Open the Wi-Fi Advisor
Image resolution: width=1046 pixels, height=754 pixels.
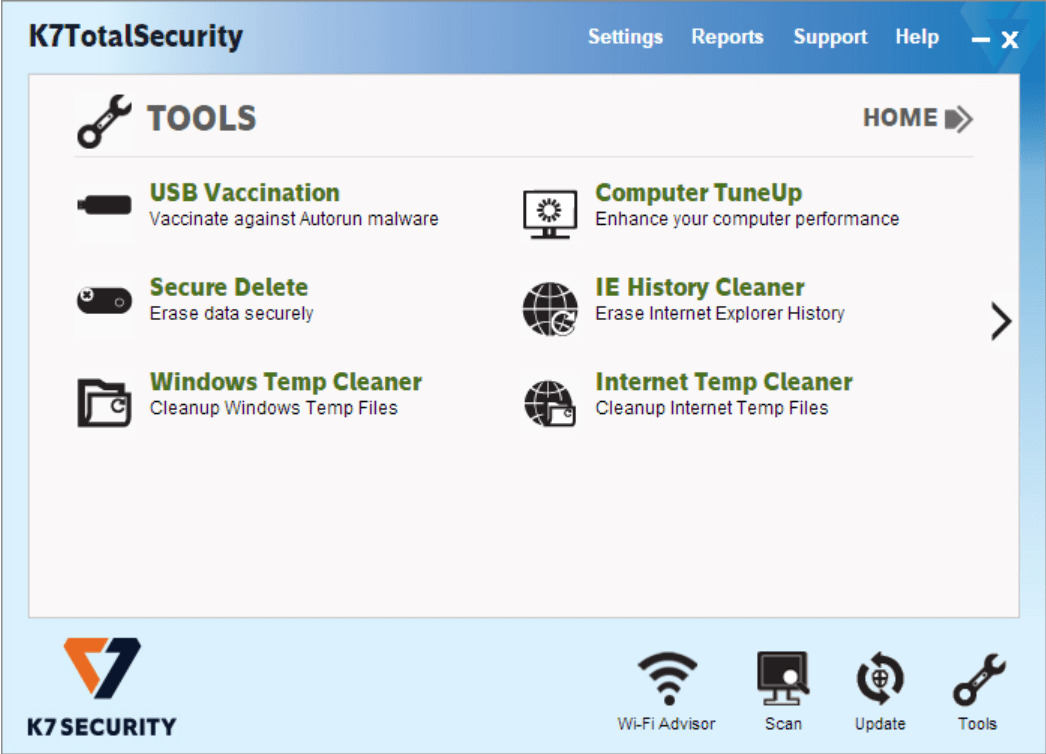coord(666,685)
